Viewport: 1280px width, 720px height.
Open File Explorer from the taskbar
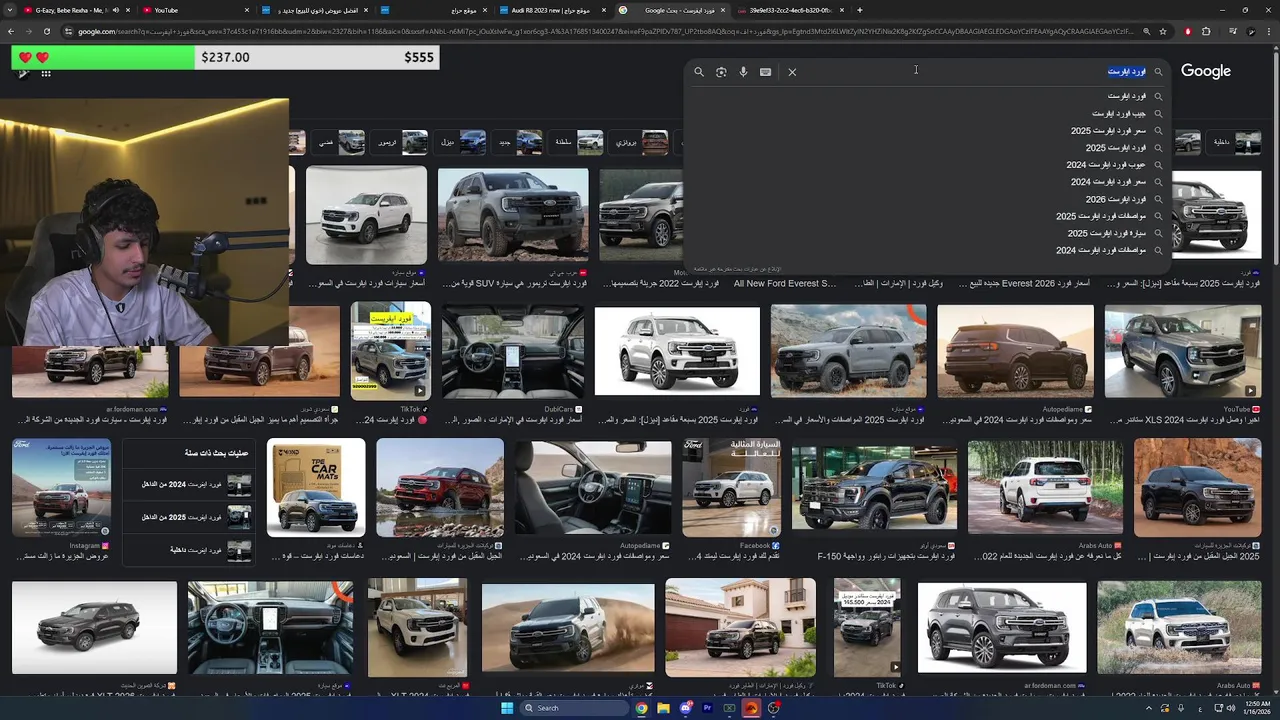(663, 708)
